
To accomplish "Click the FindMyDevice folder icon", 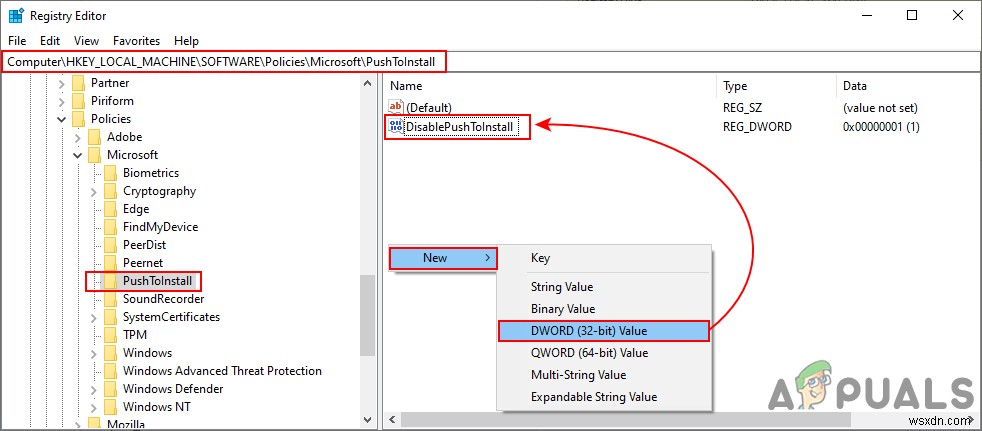I will [x=110, y=227].
